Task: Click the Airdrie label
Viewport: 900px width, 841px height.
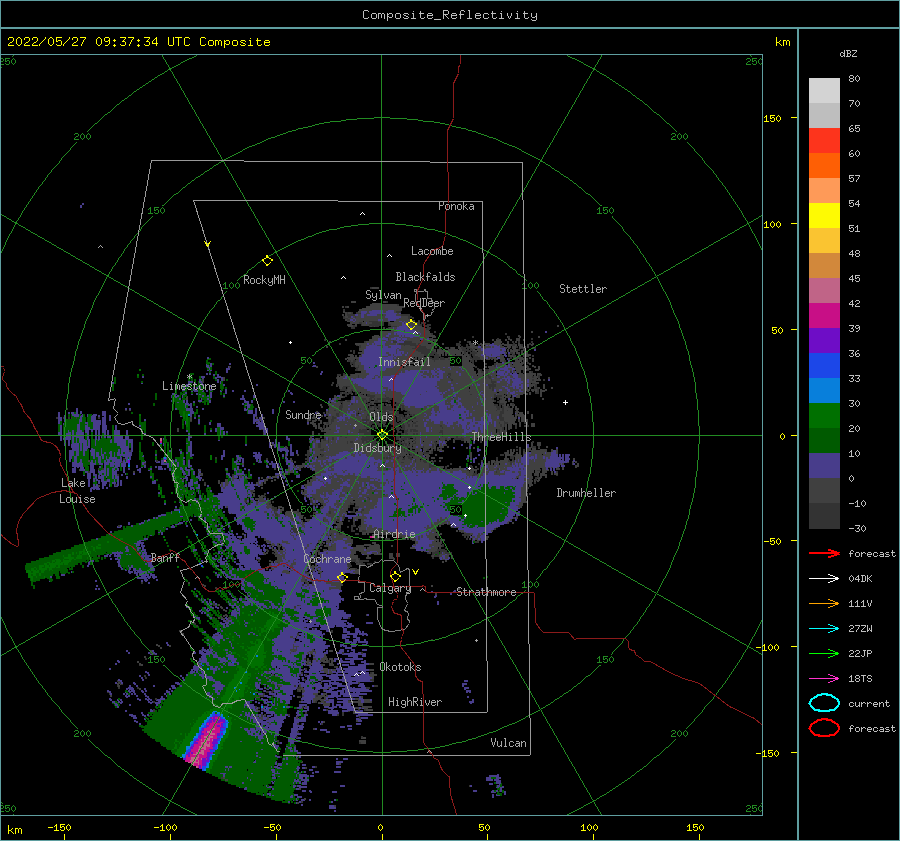Action: pyautogui.click(x=394, y=534)
